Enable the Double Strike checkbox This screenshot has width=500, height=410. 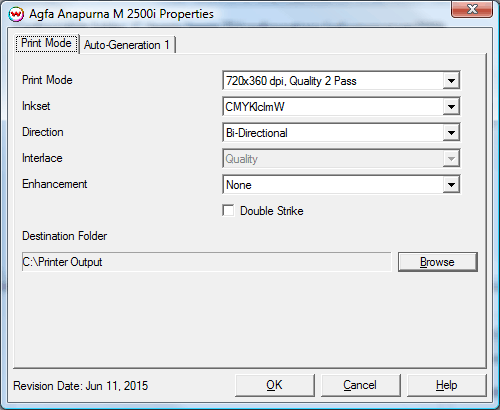point(228,211)
